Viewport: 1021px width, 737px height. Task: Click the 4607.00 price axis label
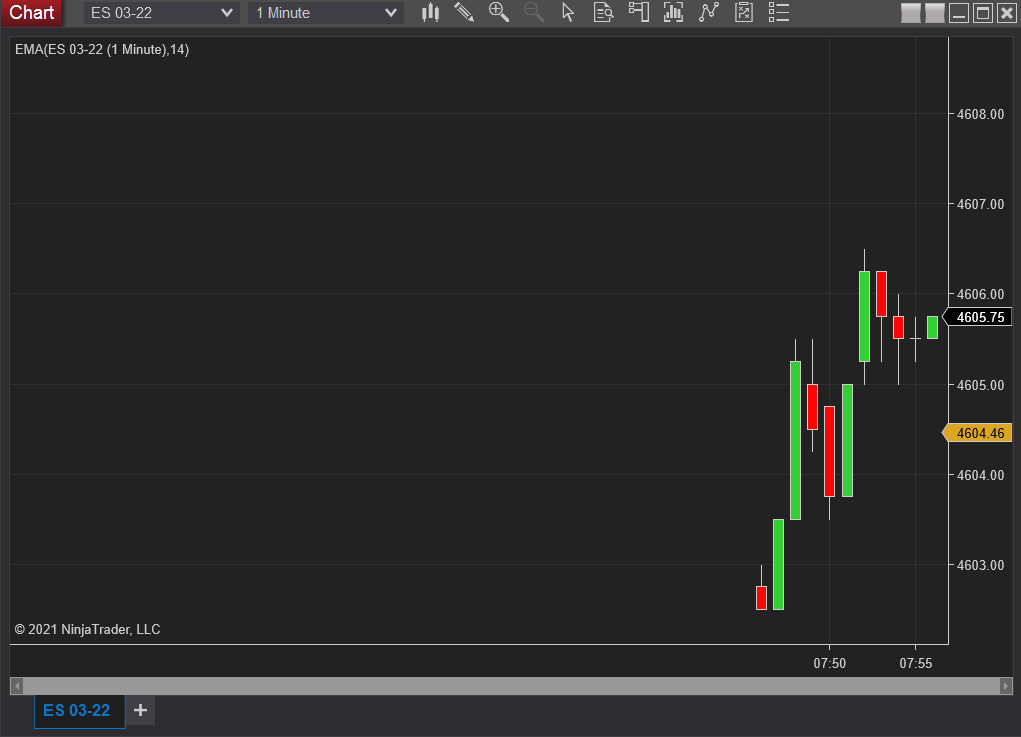pos(980,204)
